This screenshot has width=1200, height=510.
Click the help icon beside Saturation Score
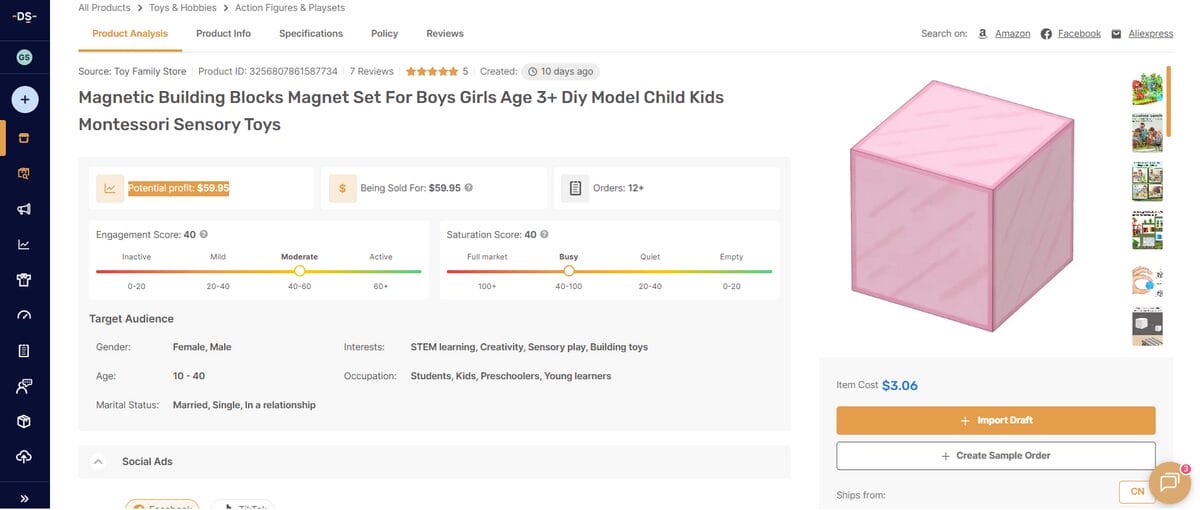pos(545,235)
